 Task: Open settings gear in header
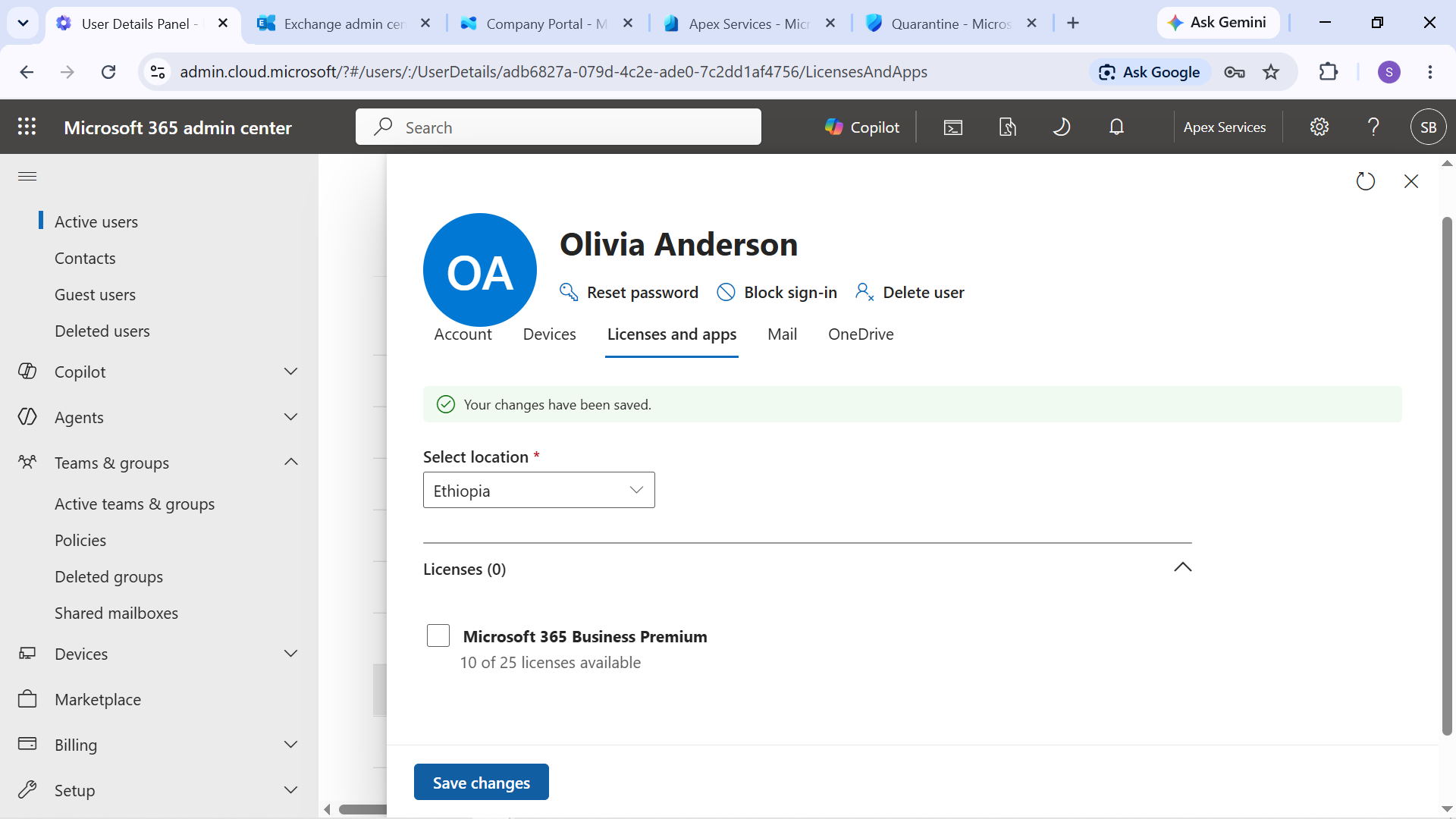1319,127
